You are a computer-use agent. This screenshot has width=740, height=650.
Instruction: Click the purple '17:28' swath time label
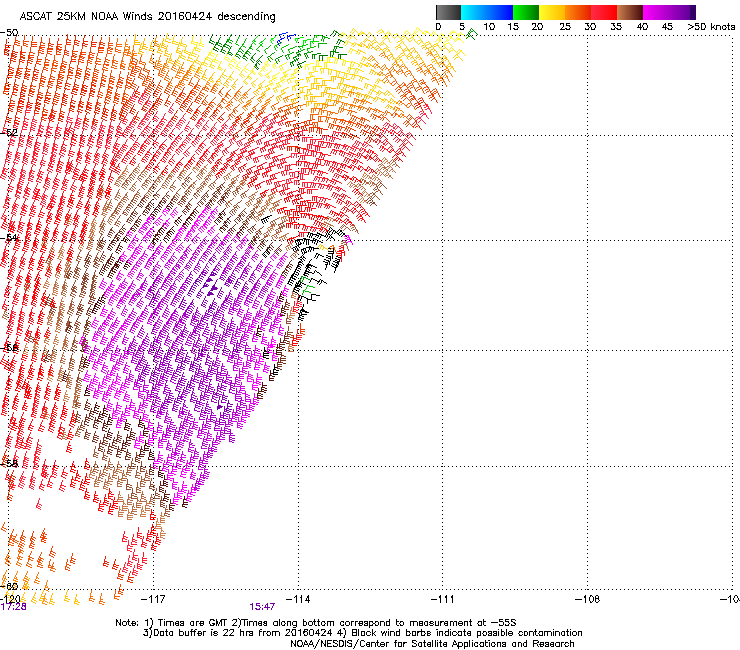pos(13,607)
